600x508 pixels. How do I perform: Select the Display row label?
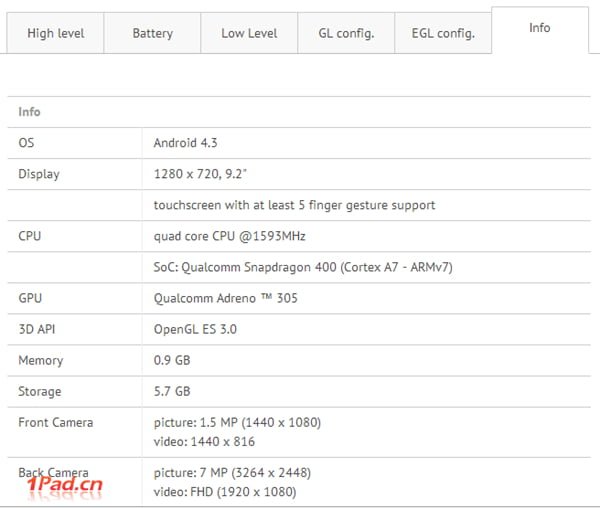pyautogui.click(x=39, y=174)
